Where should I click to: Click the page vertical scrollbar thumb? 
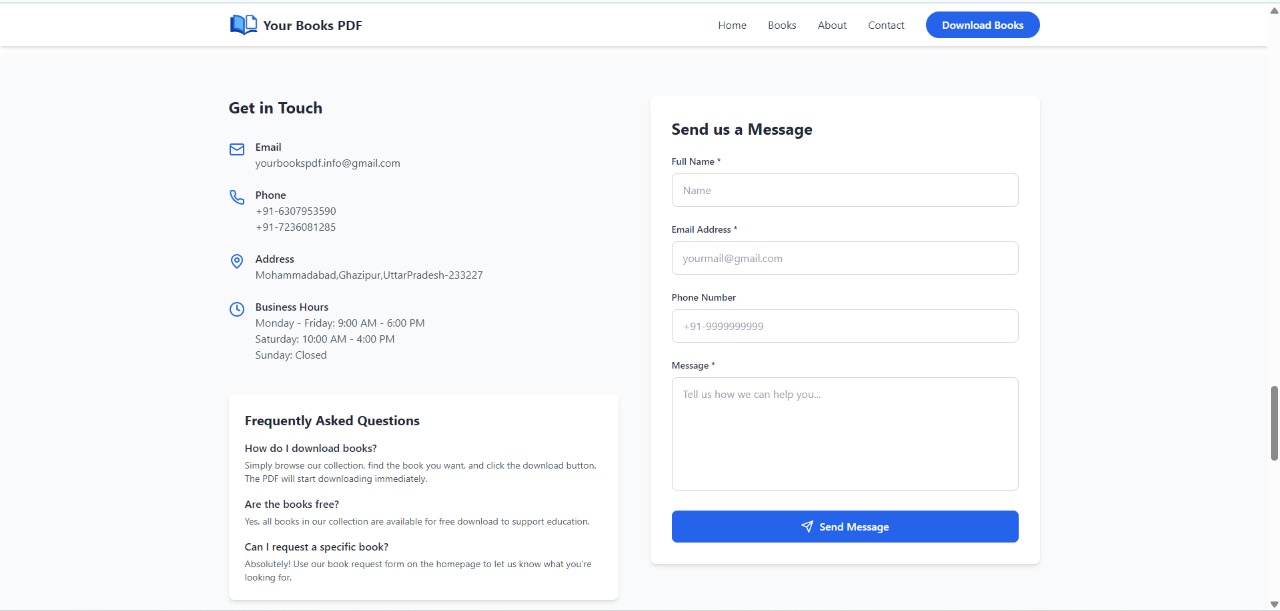[1274, 423]
